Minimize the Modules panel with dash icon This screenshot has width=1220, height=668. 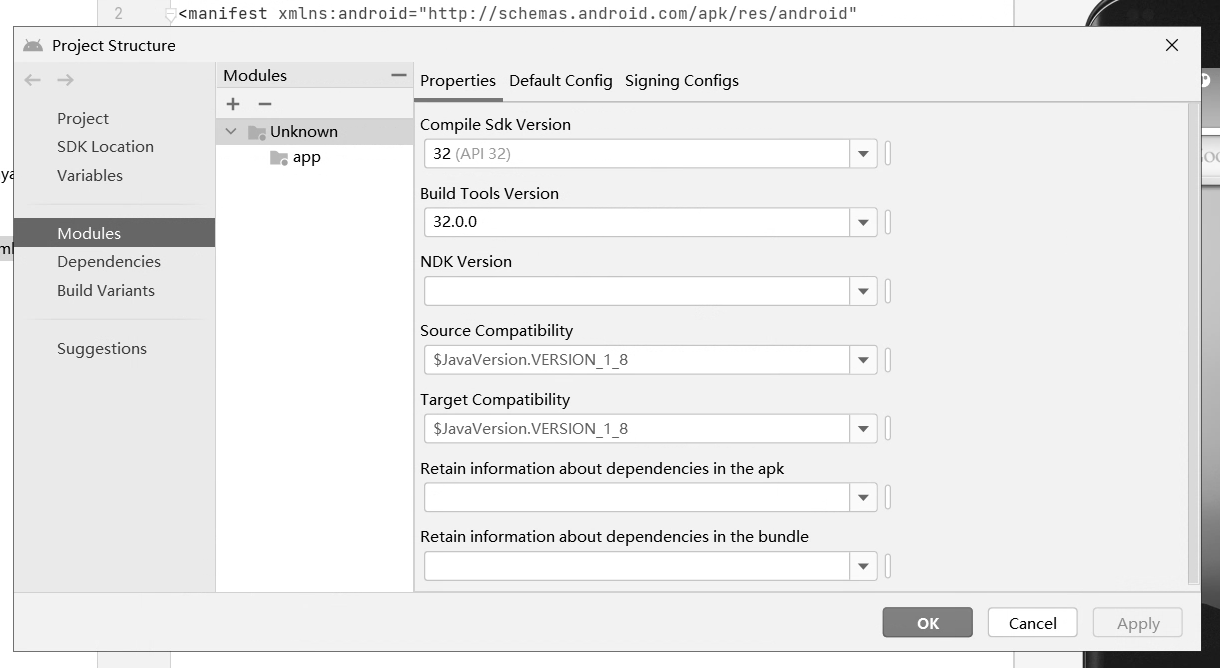pos(399,75)
